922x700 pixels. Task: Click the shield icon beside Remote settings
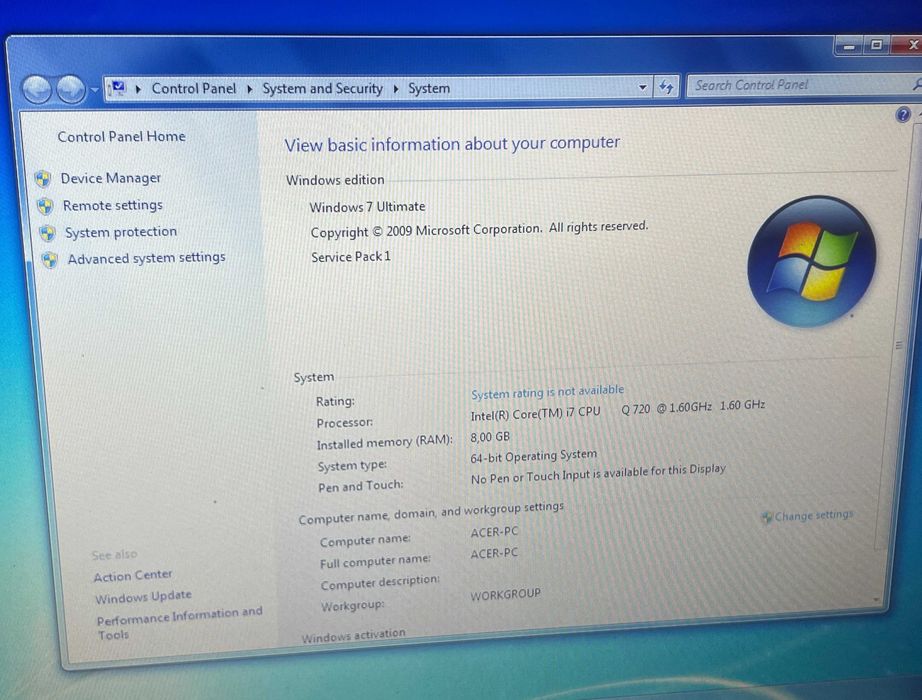(45, 206)
